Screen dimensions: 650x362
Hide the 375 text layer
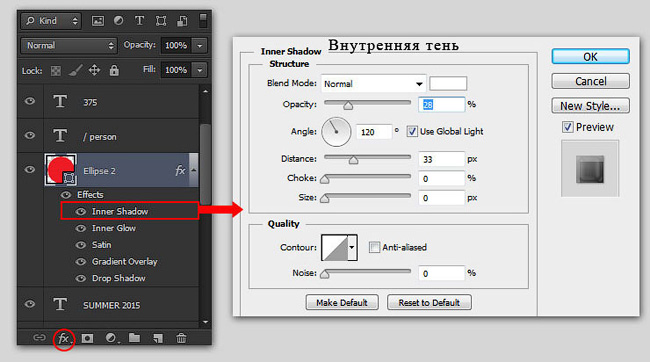(30, 101)
